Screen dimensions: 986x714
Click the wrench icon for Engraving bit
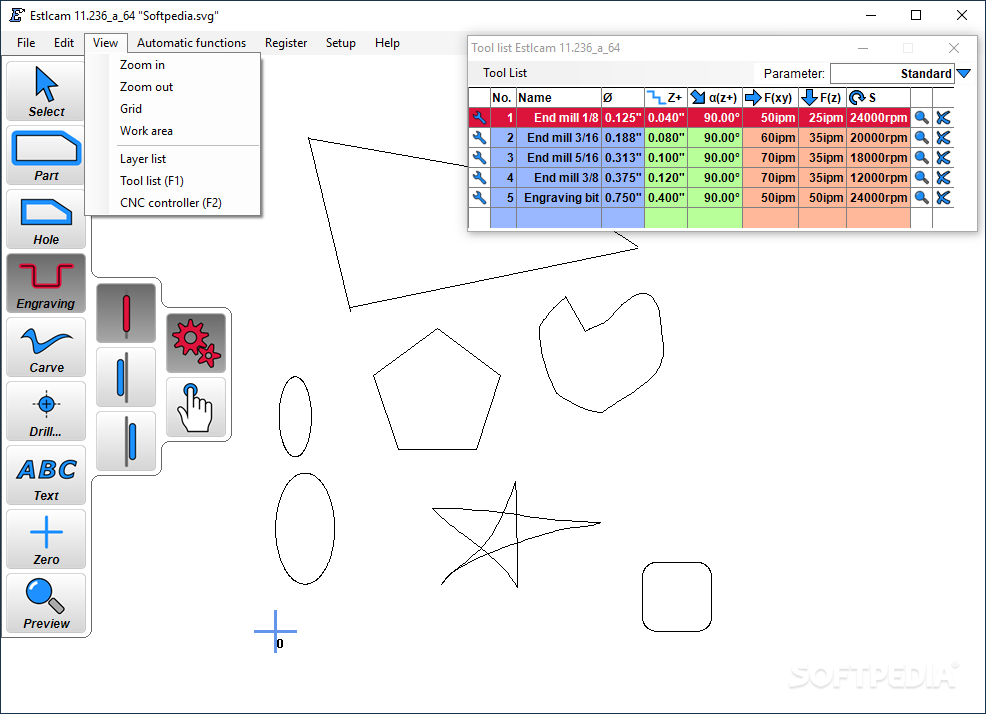(479, 198)
